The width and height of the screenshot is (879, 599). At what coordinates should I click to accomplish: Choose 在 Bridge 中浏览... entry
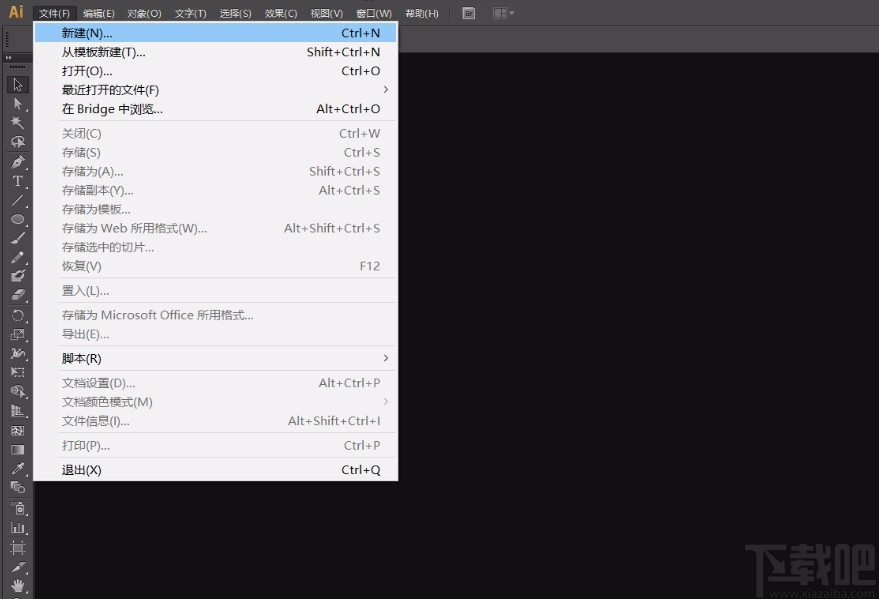pyautogui.click(x=215, y=109)
